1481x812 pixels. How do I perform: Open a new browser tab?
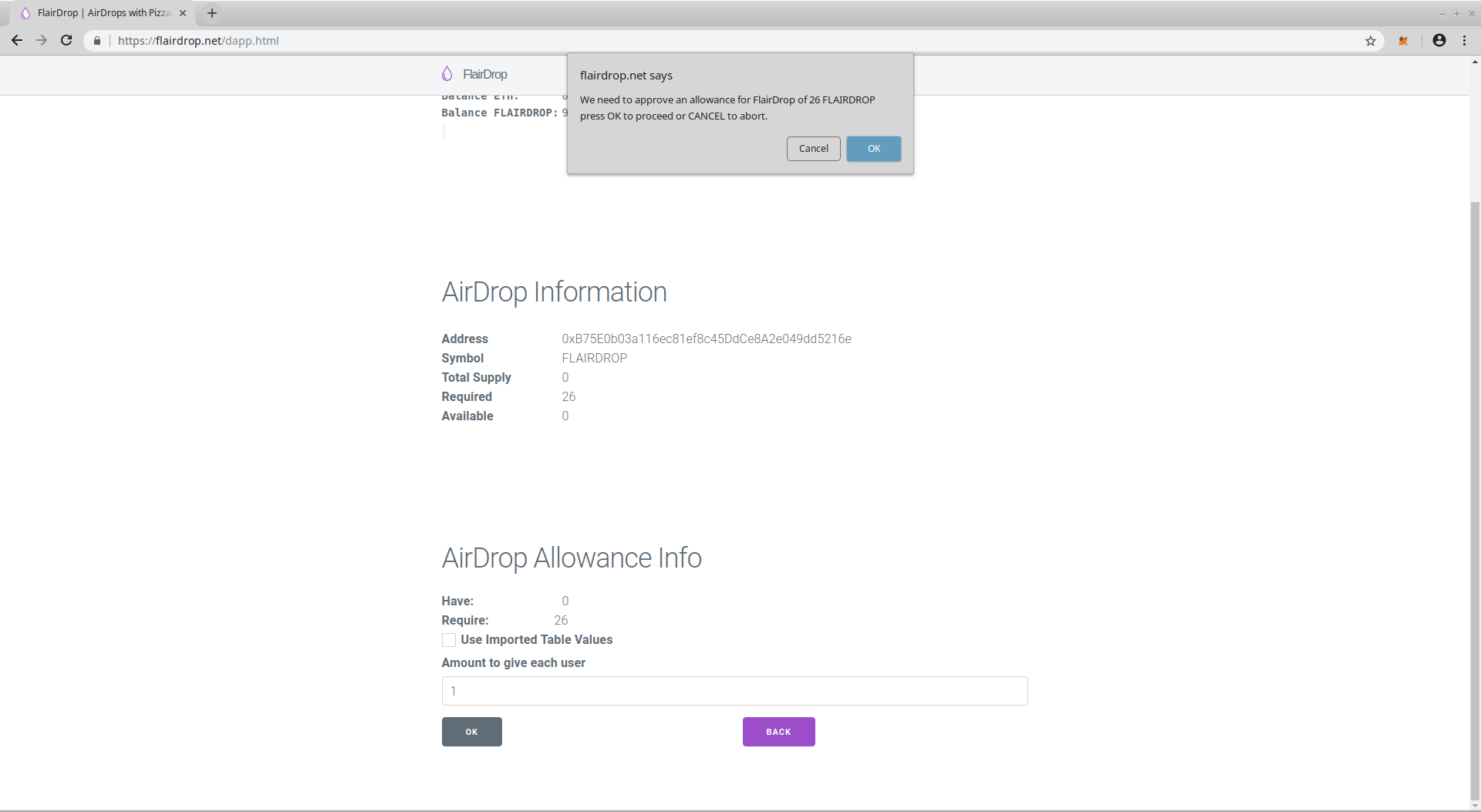click(x=212, y=13)
